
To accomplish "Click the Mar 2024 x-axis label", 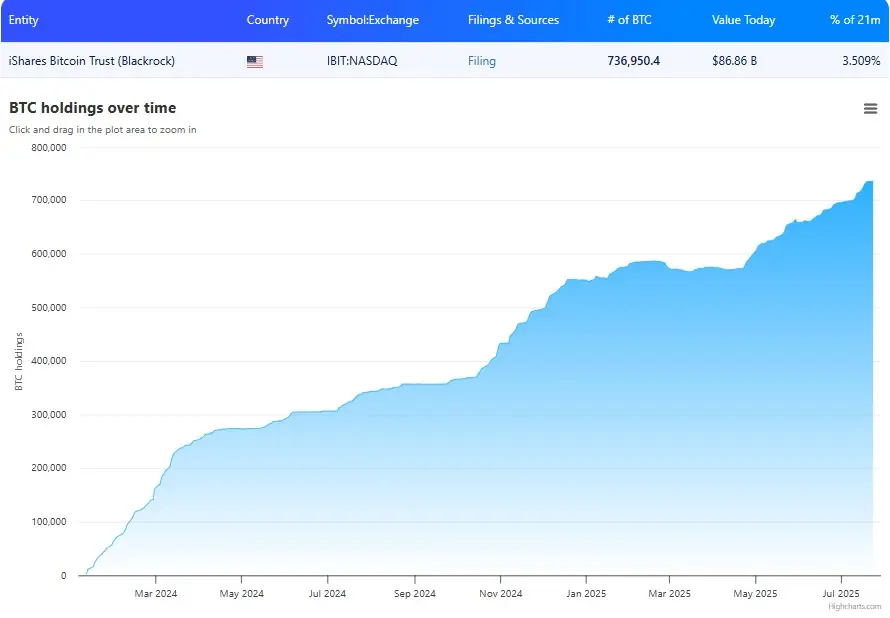I will [x=156, y=594].
